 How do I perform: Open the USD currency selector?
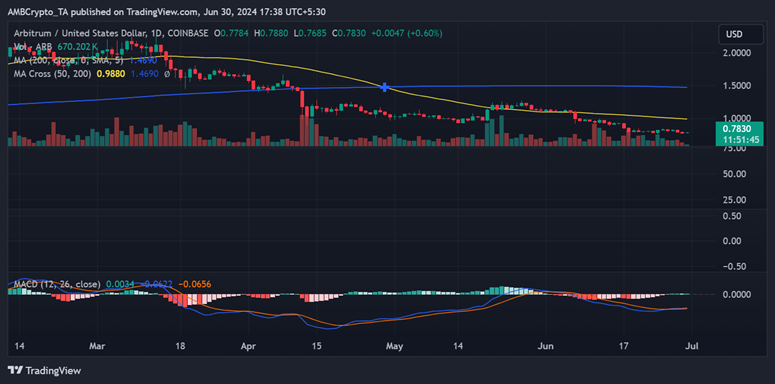click(740, 35)
